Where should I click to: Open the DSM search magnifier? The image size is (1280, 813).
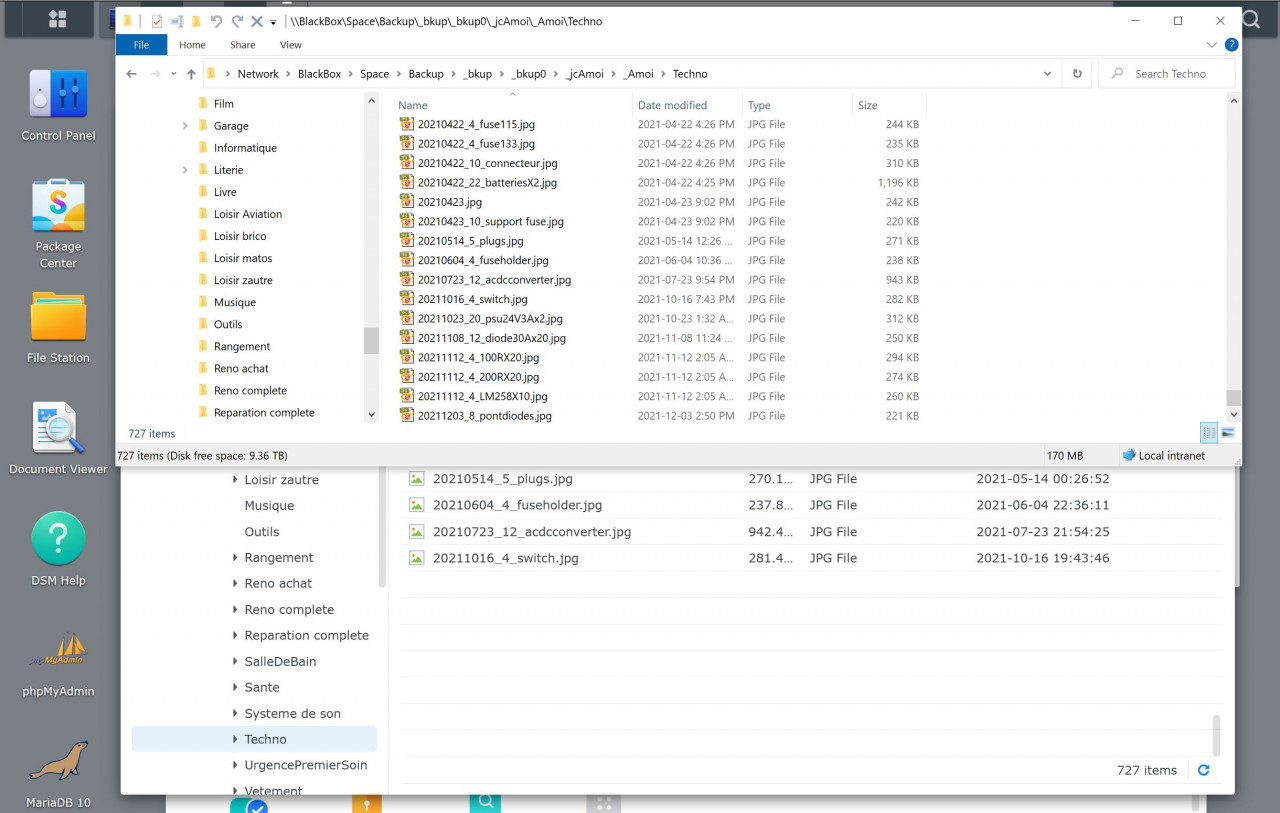pos(1249,19)
